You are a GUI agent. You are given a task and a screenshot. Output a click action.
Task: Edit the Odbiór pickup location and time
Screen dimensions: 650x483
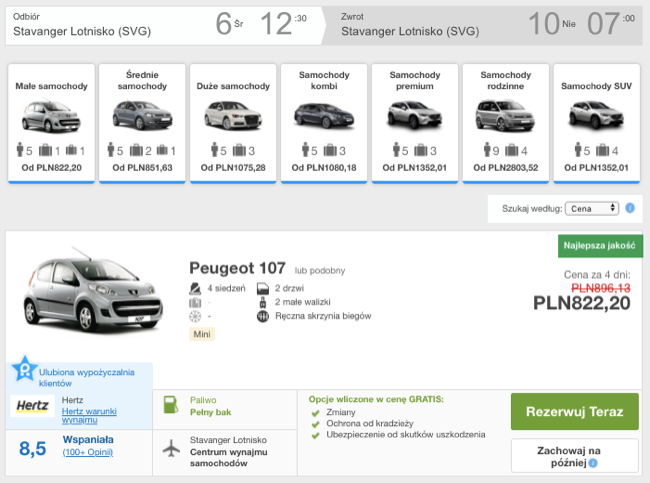(164, 25)
